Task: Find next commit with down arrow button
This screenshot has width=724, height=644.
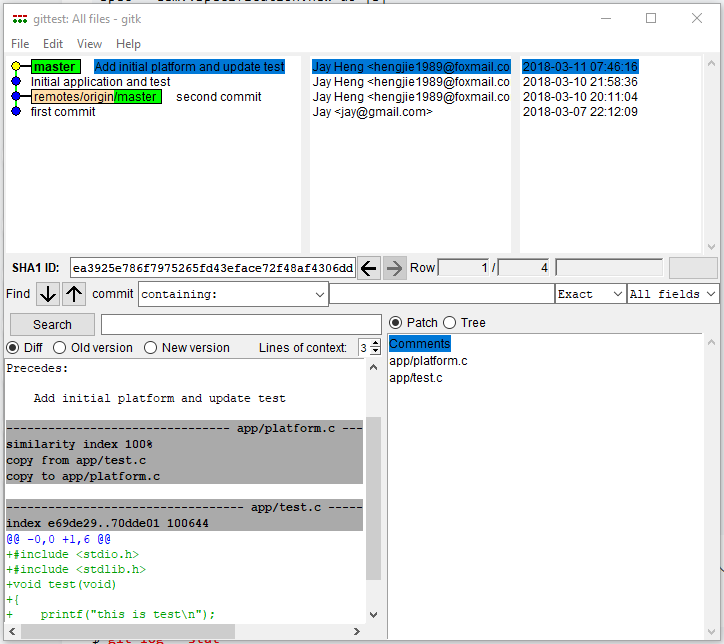Action: [48, 294]
